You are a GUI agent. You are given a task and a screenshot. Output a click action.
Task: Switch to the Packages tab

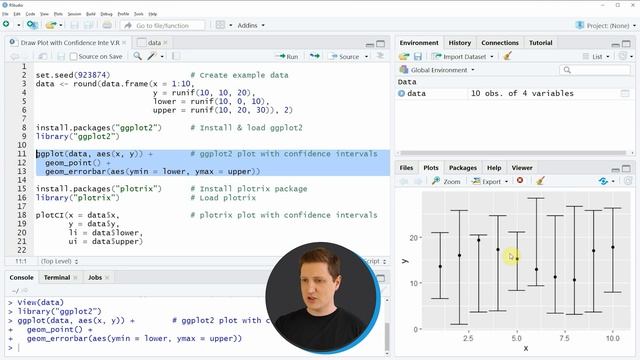coord(462,167)
